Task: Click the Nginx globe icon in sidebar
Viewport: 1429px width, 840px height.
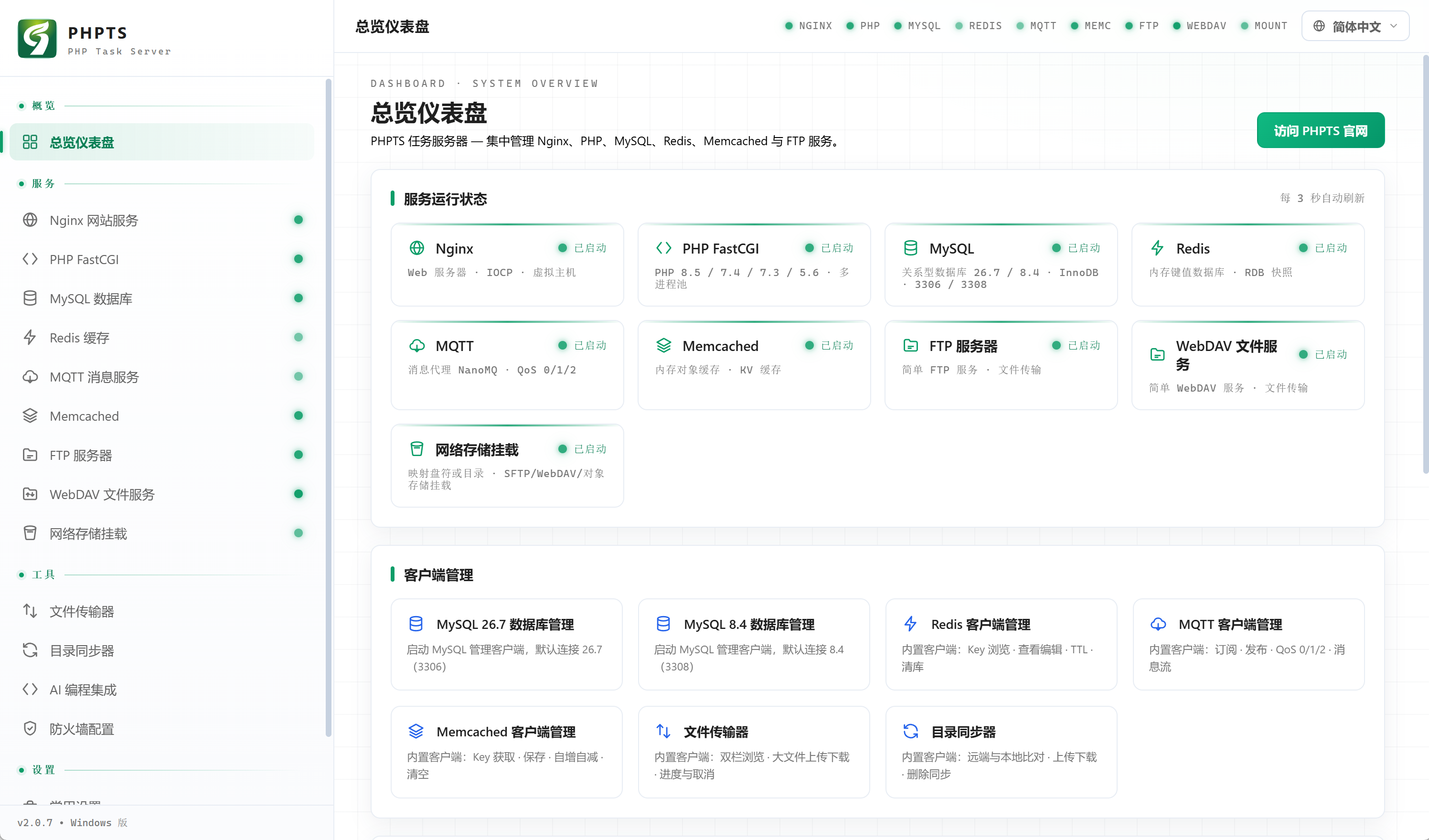Action: point(30,220)
